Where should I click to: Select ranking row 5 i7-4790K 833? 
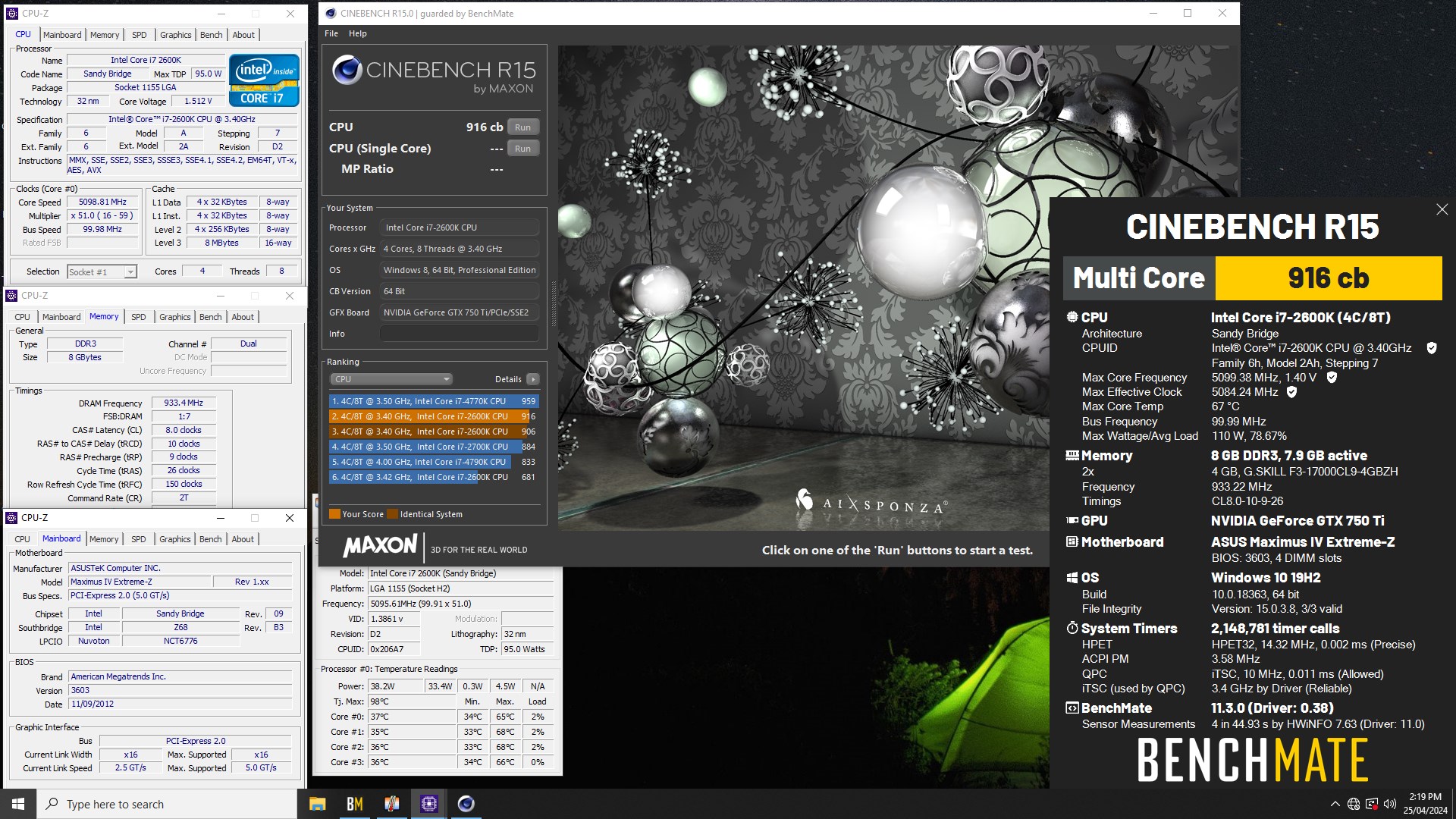pyautogui.click(x=434, y=462)
